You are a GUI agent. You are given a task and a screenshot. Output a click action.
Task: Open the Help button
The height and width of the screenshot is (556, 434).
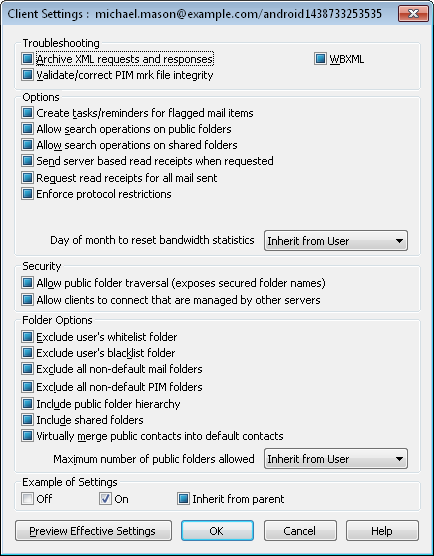coord(382,531)
